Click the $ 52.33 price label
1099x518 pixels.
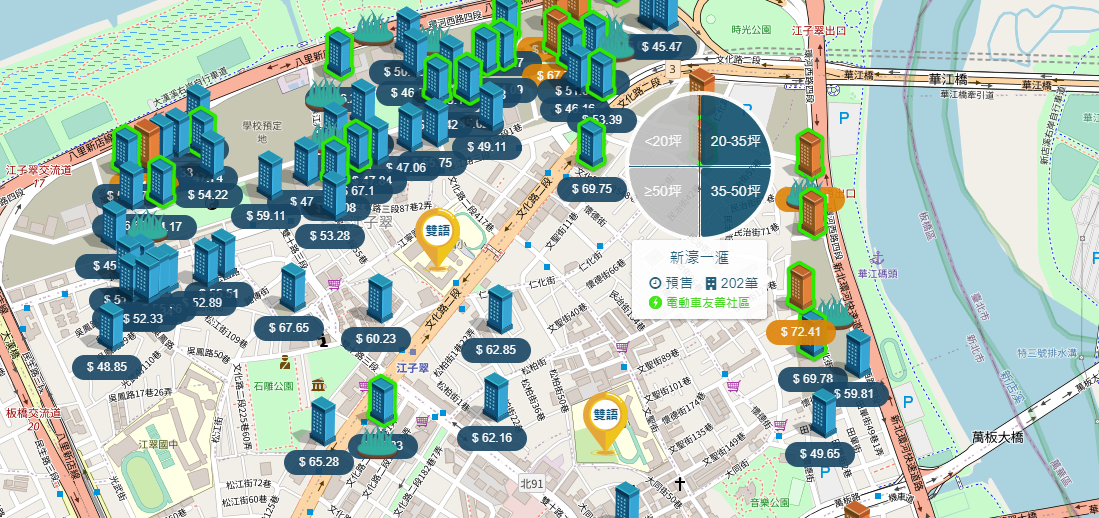[x=143, y=318]
